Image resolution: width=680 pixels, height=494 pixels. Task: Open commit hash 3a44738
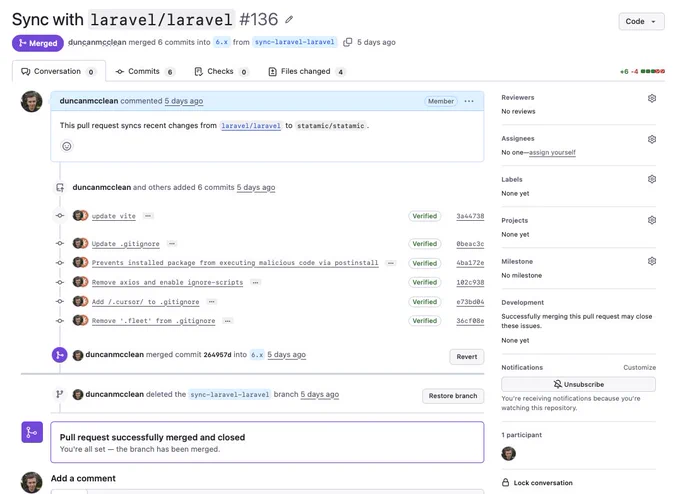470,216
